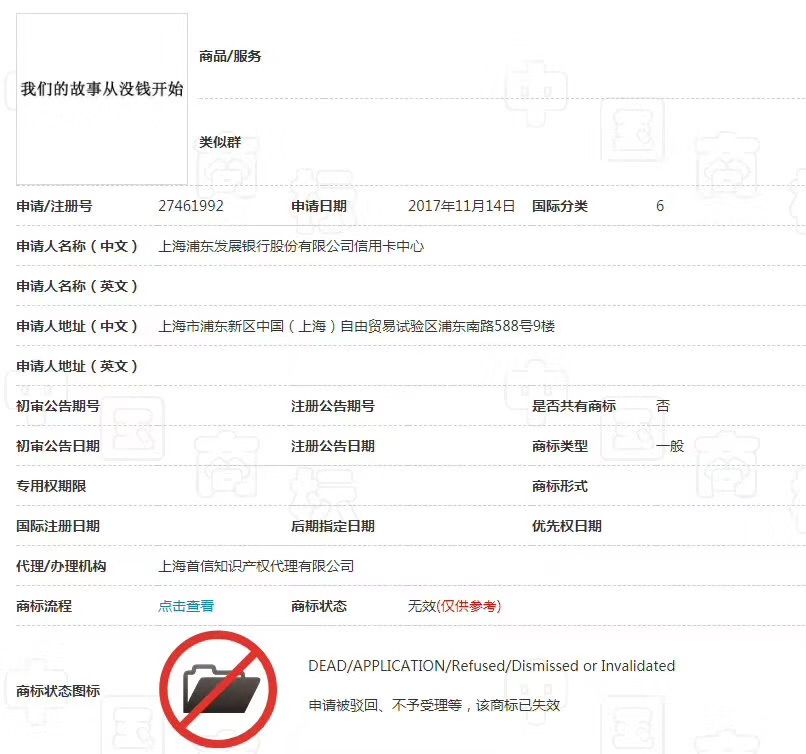The image size is (806, 754).
Task: Click the 商标形式 label
Action: [560, 486]
